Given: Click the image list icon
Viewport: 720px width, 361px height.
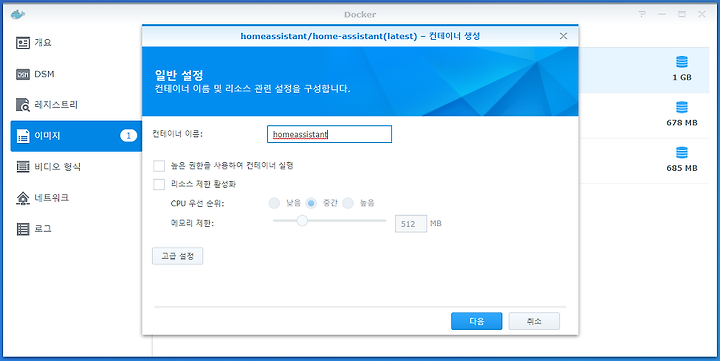Looking at the screenshot, I should pos(23,136).
